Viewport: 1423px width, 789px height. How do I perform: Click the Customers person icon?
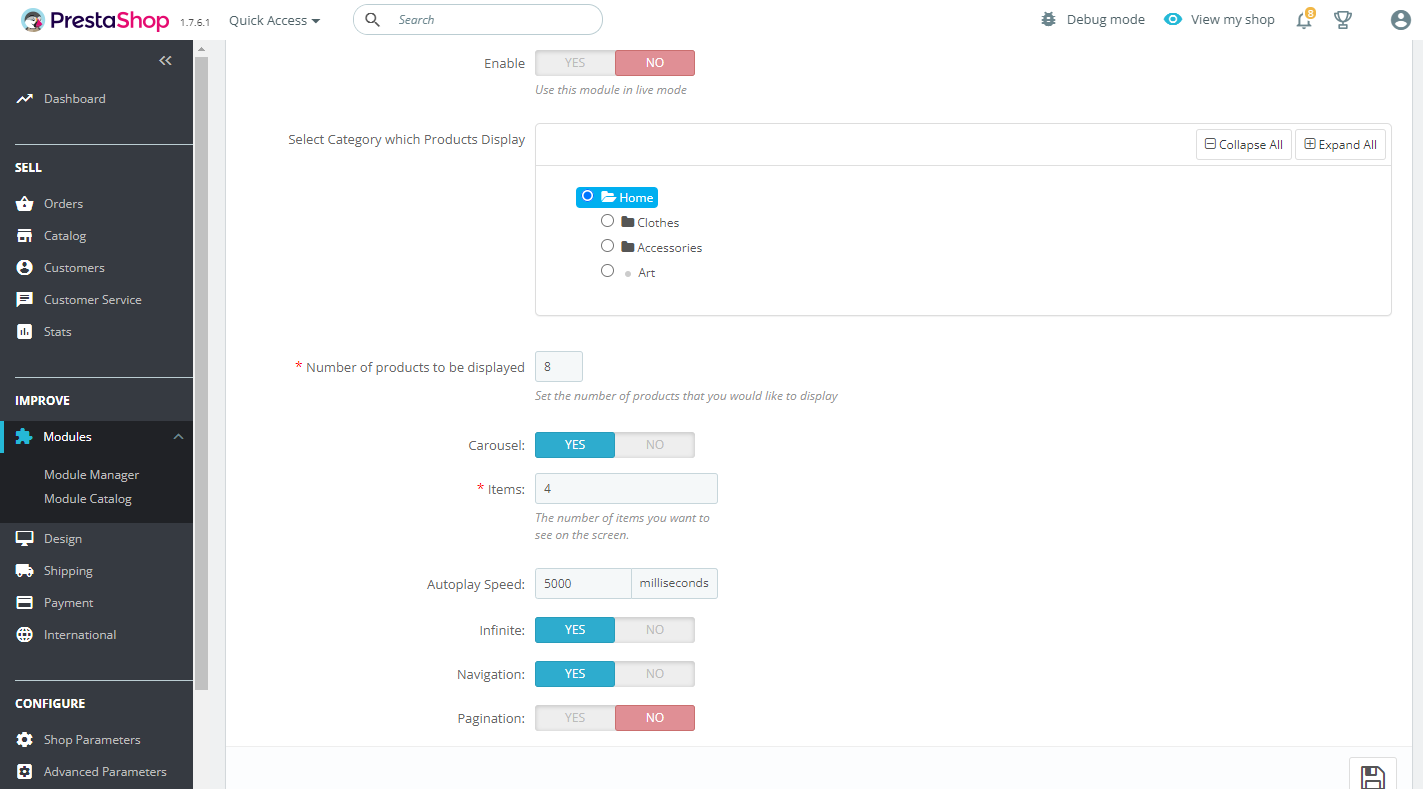(x=25, y=268)
